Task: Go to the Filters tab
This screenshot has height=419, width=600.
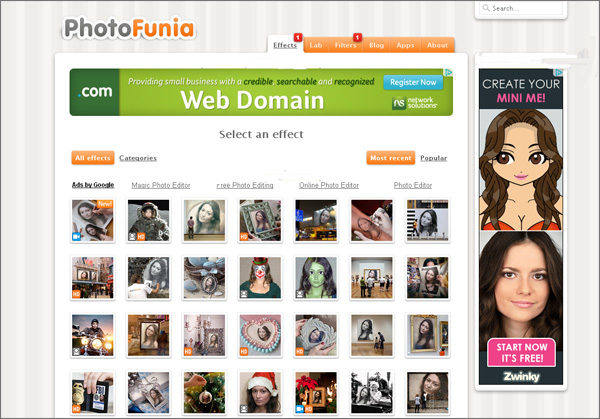Action: coord(346,45)
